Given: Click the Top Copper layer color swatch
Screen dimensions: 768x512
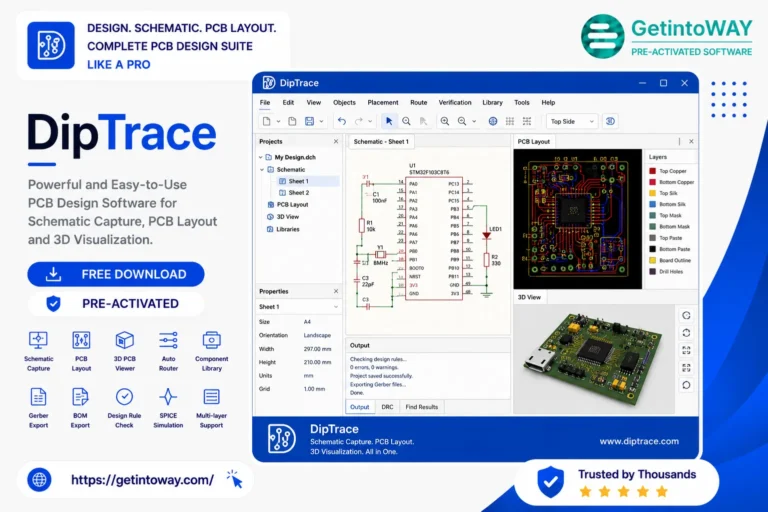Looking at the screenshot, I should pyautogui.click(x=652, y=171).
